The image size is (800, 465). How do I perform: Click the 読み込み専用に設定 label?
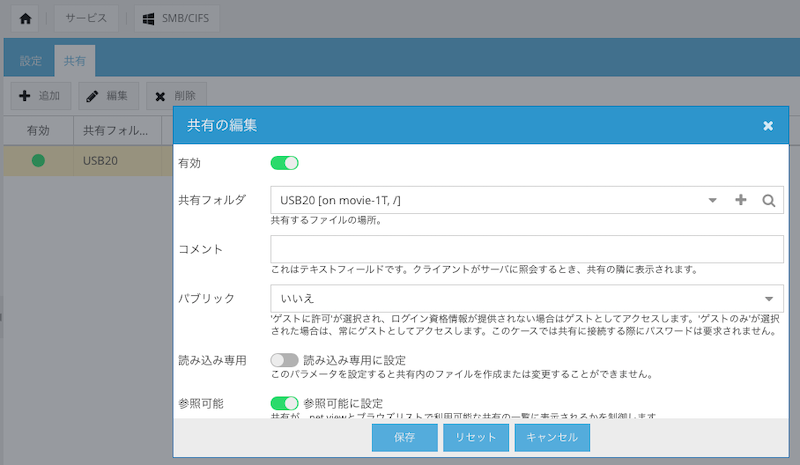[355, 360]
